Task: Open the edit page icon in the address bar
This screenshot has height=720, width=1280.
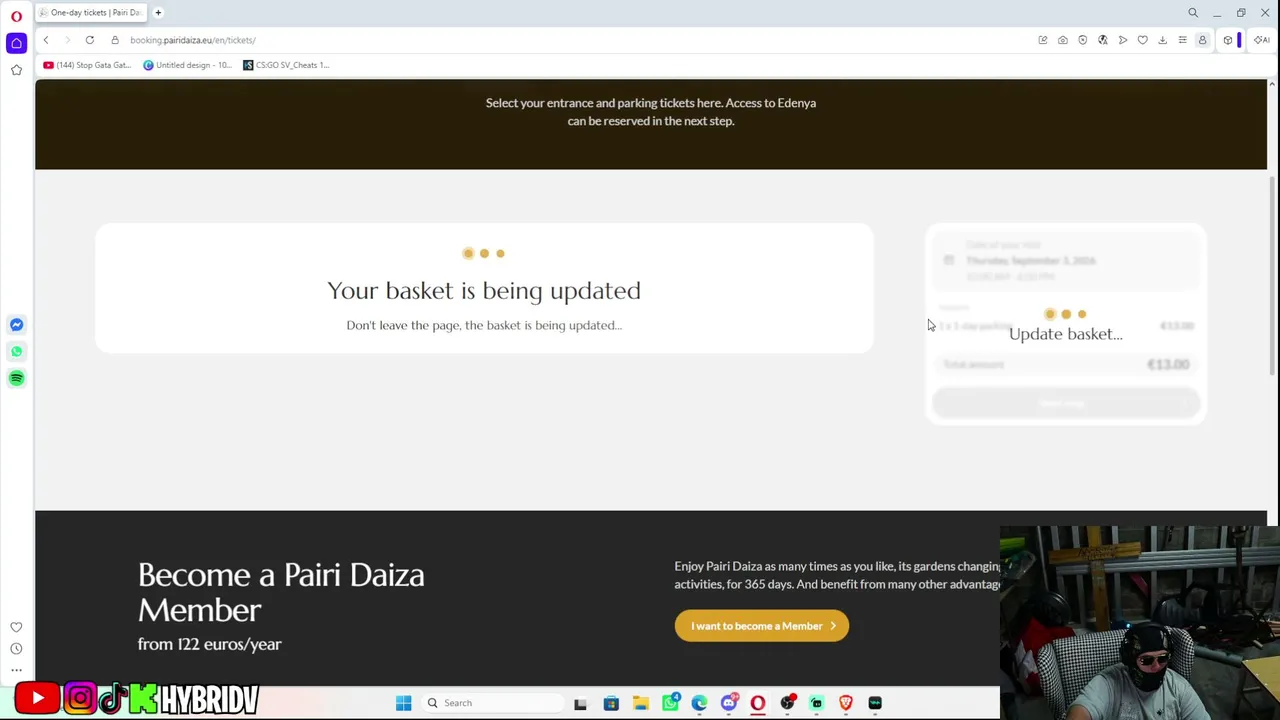Action: tap(1043, 40)
